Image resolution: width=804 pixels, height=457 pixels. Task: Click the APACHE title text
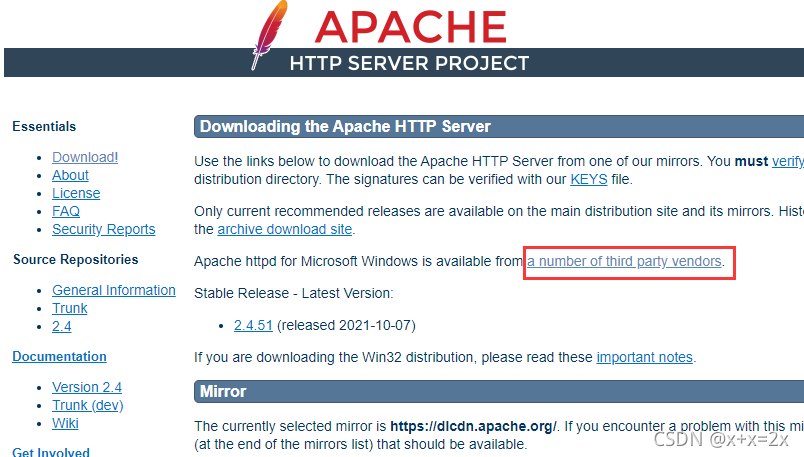(411, 27)
